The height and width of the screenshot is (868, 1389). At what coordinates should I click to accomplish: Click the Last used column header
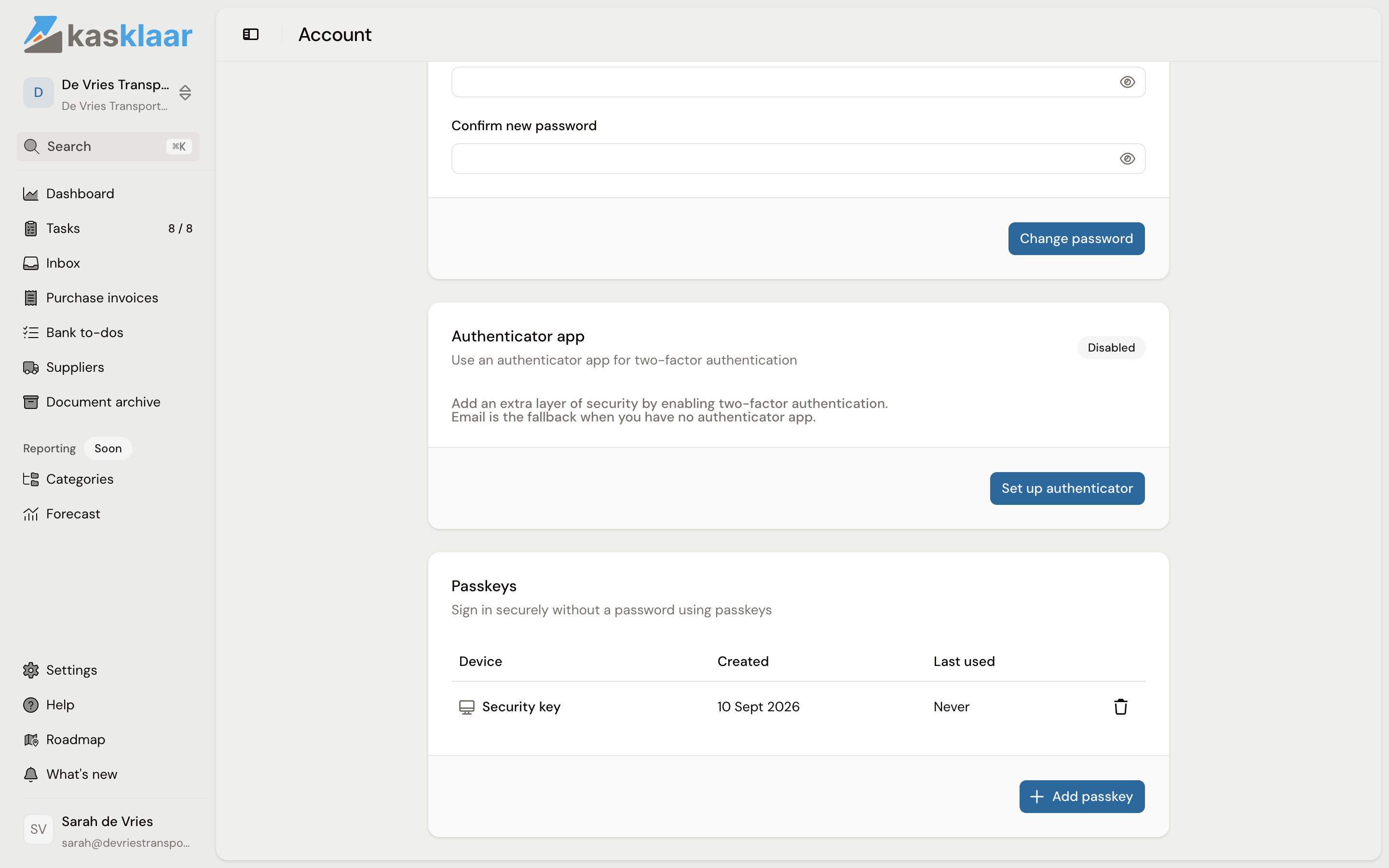(964, 661)
